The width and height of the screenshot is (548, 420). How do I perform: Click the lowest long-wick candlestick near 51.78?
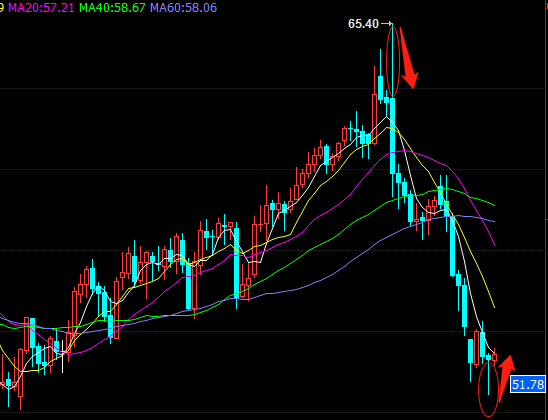click(488, 374)
